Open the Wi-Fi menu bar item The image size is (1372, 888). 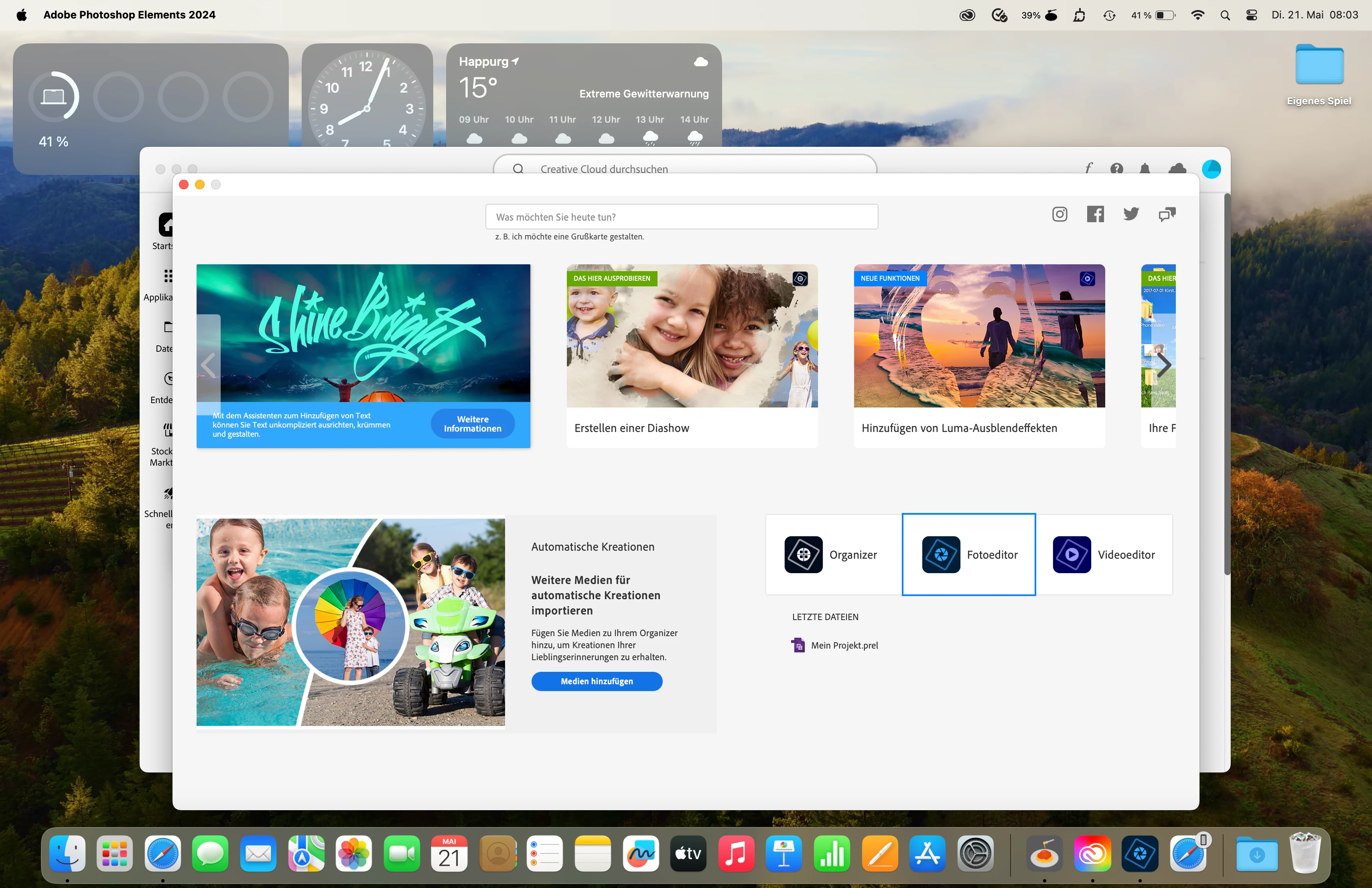[x=1197, y=15]
